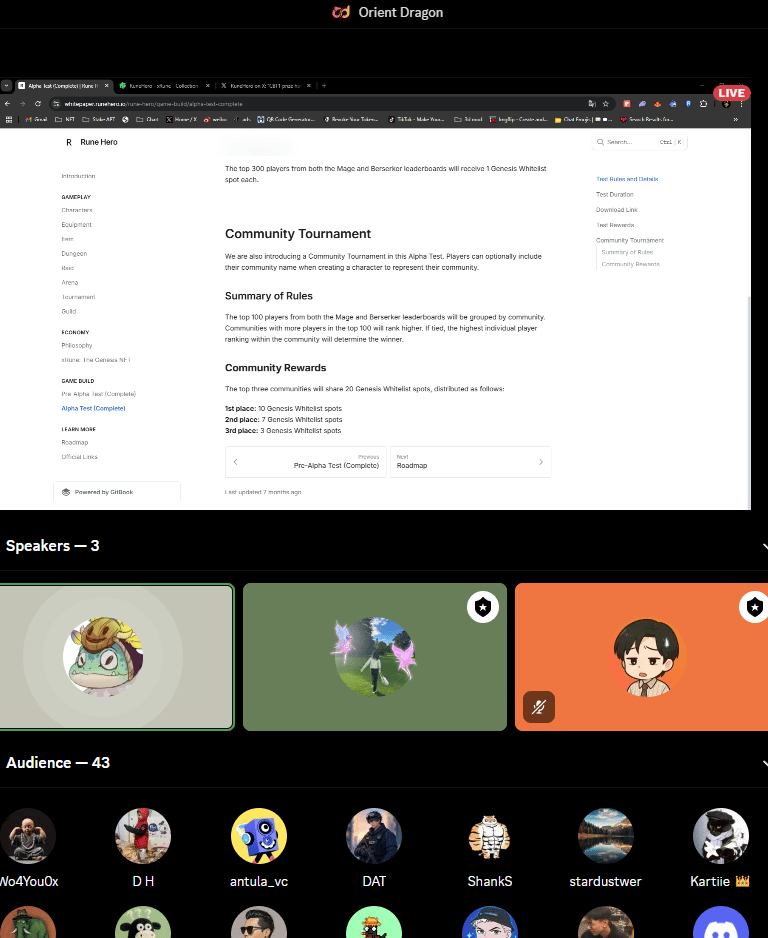Open the QR Code Generator bookmark
This screenshot has height=938, width=768.
pyautogui.click(x=286, y=119)
